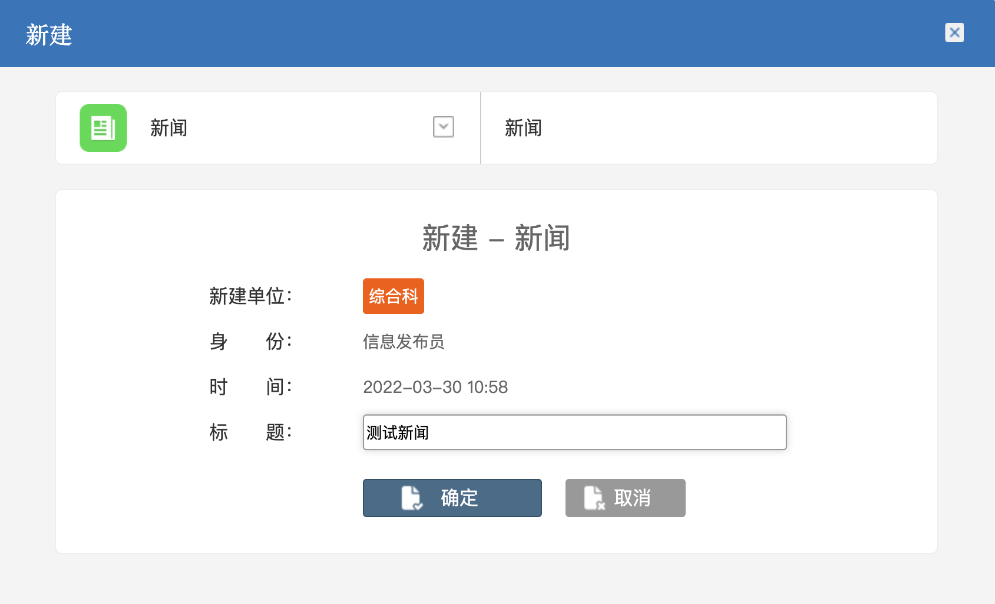
Task: Click the 时间 field label
Action: pos(250,387)
